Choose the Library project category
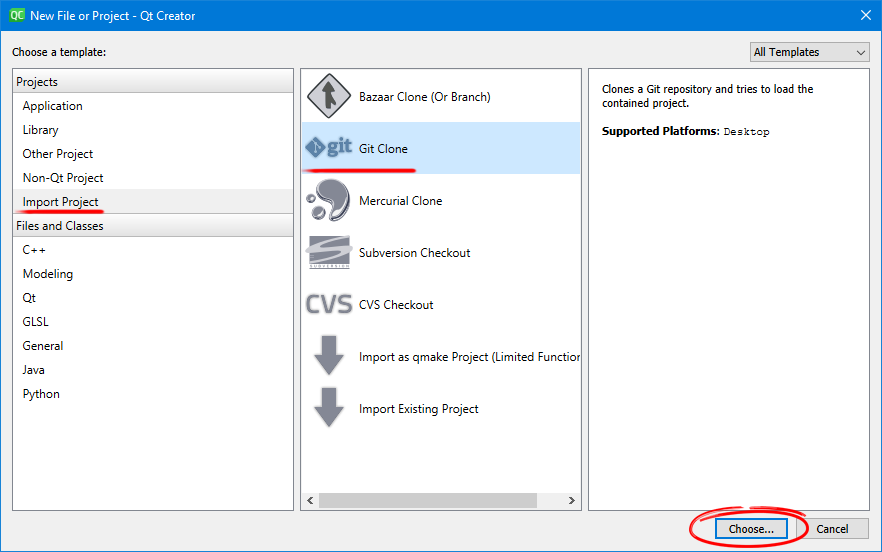The image size is (882, 552). (x=41, y=130)
